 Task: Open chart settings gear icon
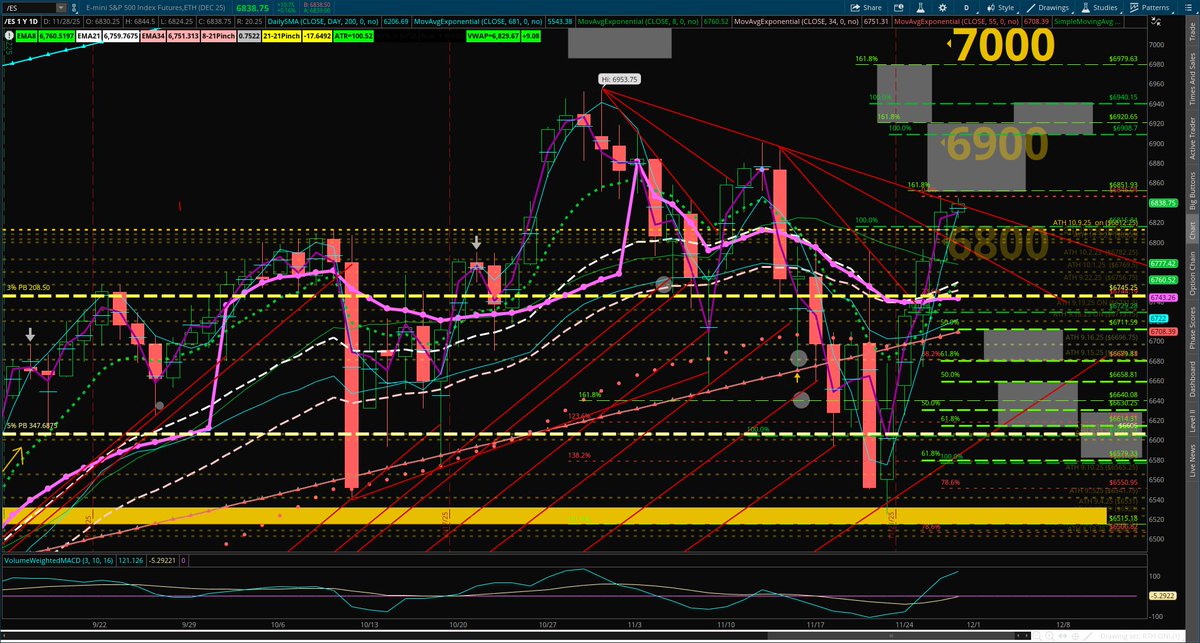pos(942,7)
